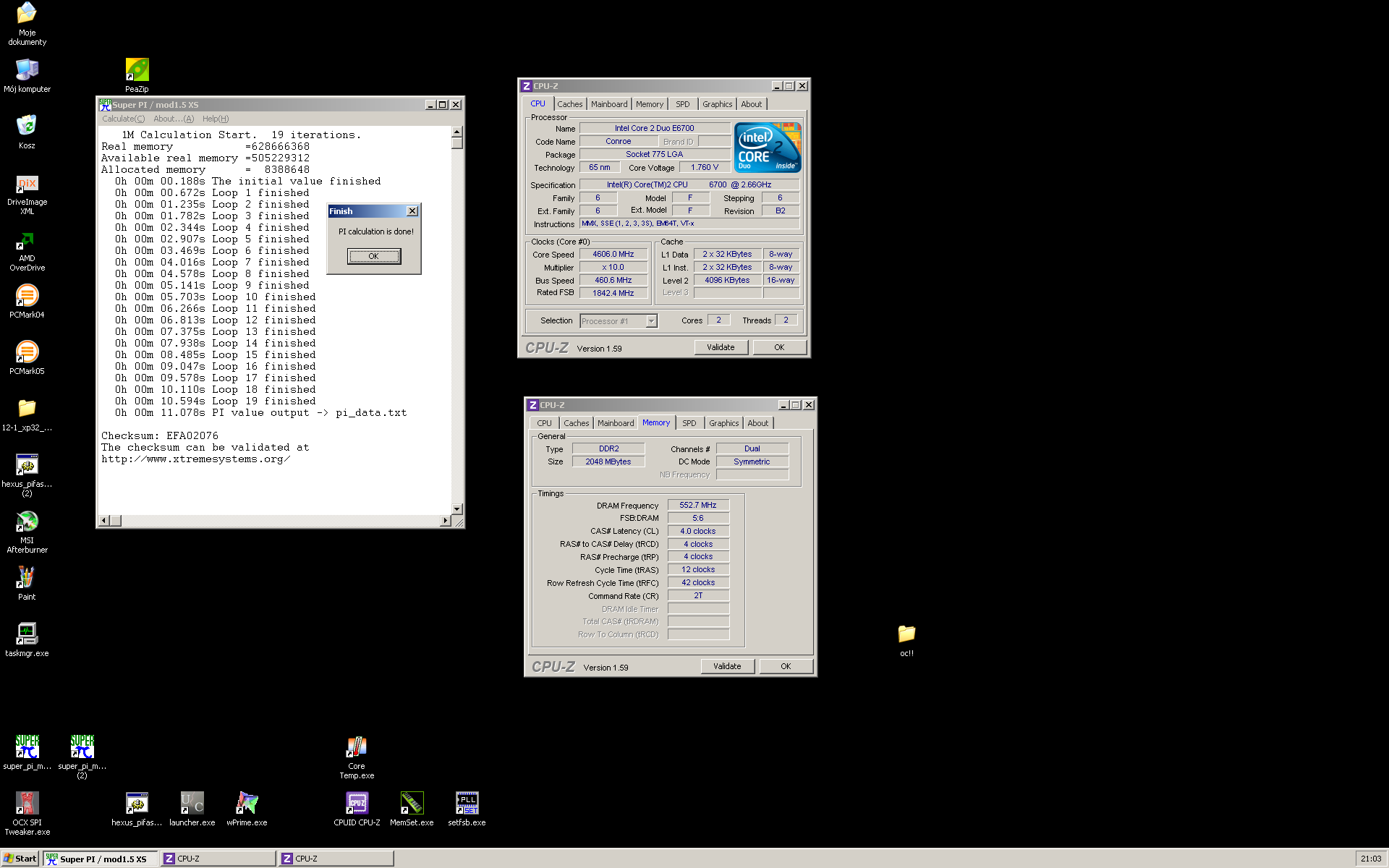Viewport: 1389px width, 868px height.
Task: Open the Paint desktop shortcut
Action: click(27, 583)
